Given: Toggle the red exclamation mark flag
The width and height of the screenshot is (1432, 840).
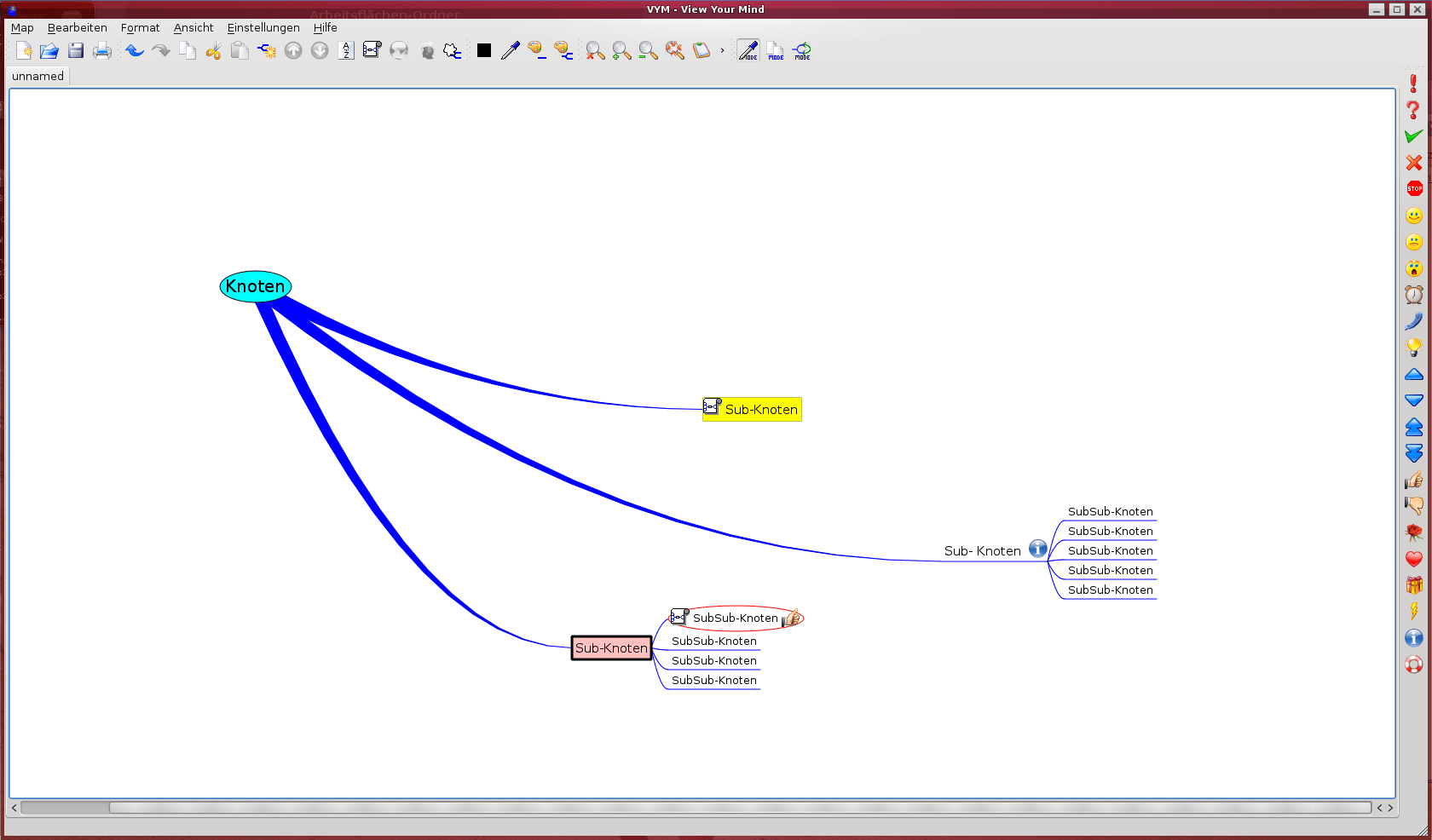Looking at the screenshot, I should [x=1413, y=83].
